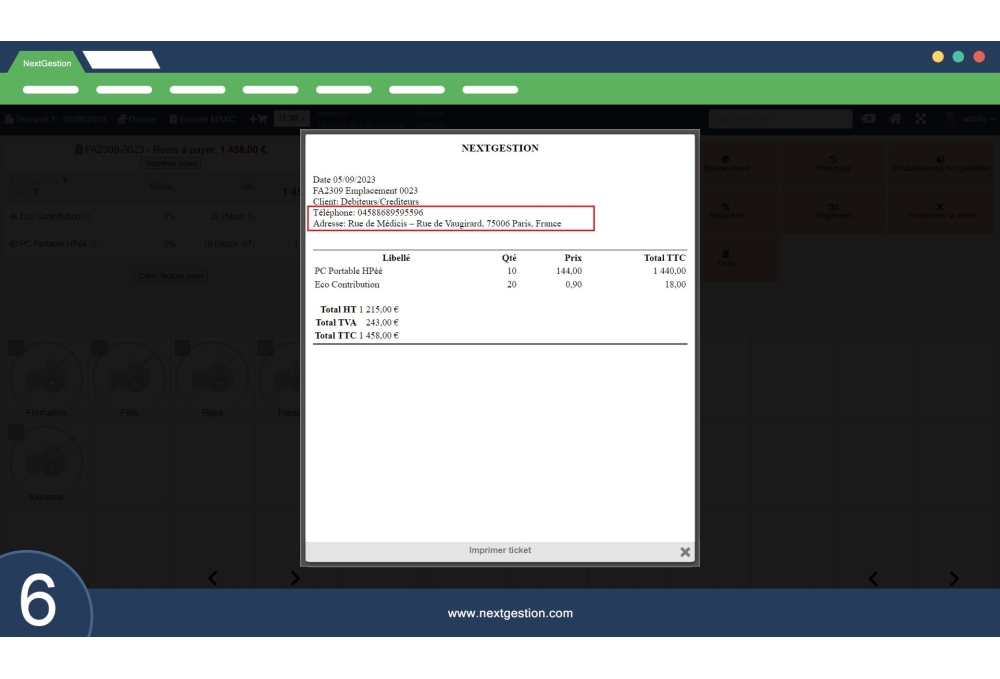Viewport: 1000px width, 679px height.
Task: Select the Société MAXC menu item
Action: [206, 120]
